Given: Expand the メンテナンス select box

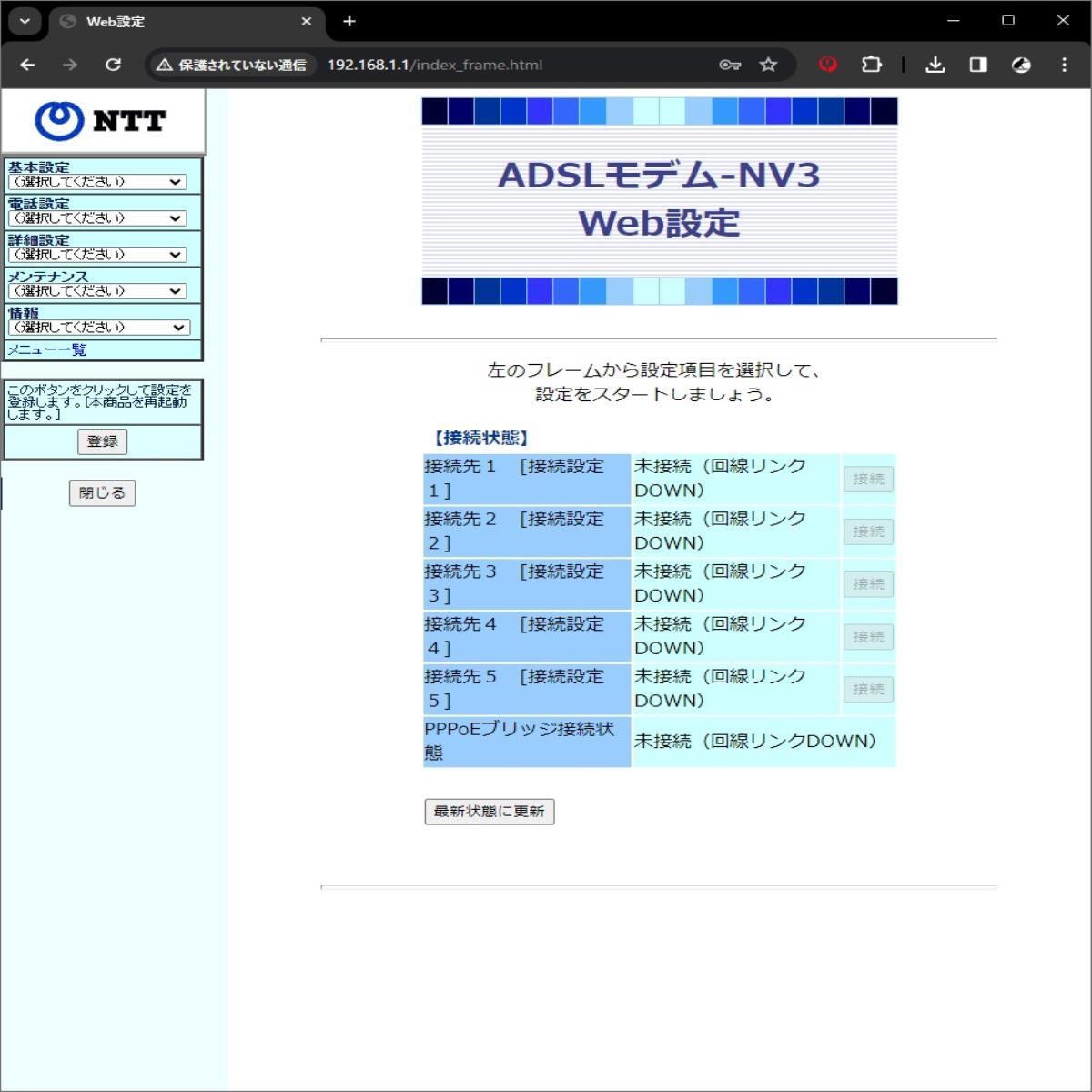Looking at the screenshot, I should (97, 291).
